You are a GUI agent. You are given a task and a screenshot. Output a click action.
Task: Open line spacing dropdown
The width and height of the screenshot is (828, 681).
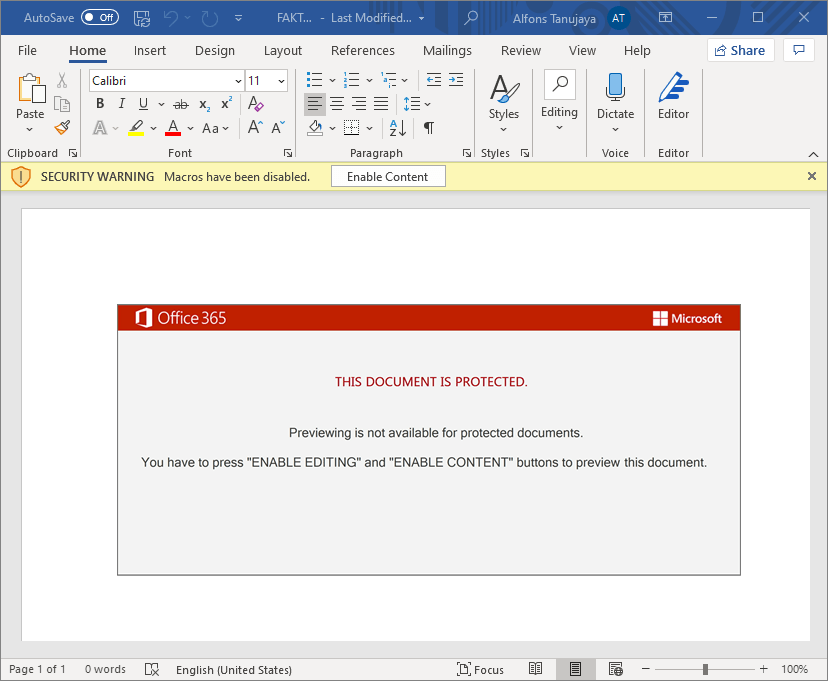click(x=417, y=104)
